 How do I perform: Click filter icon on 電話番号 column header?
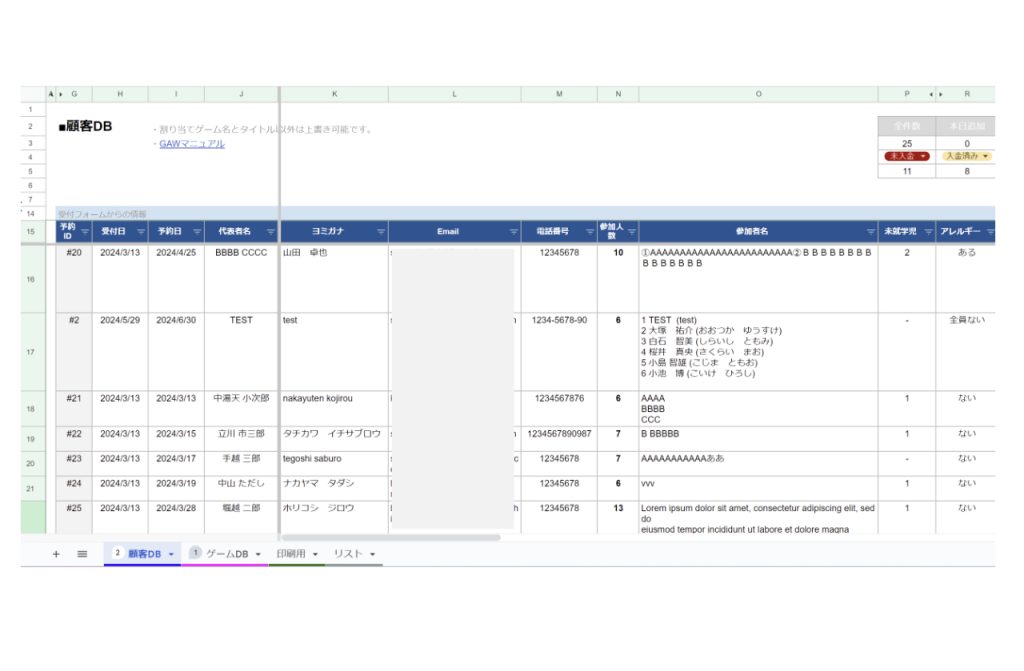(590, 232)
